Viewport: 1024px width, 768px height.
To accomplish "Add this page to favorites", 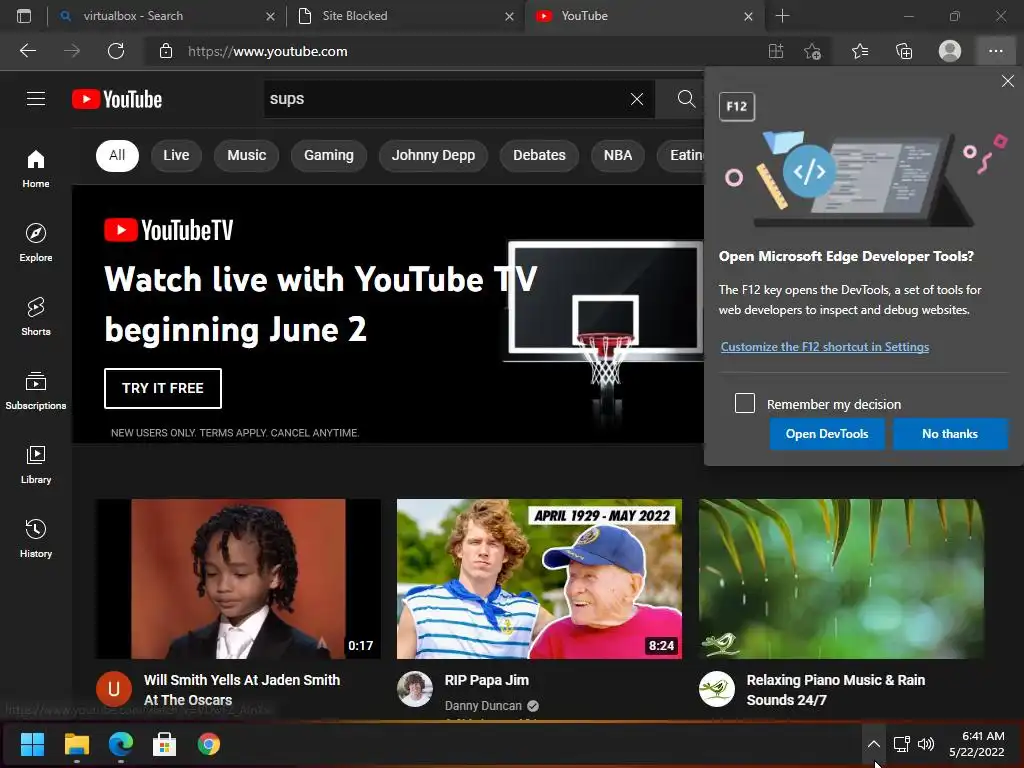I will coord(812,51).
